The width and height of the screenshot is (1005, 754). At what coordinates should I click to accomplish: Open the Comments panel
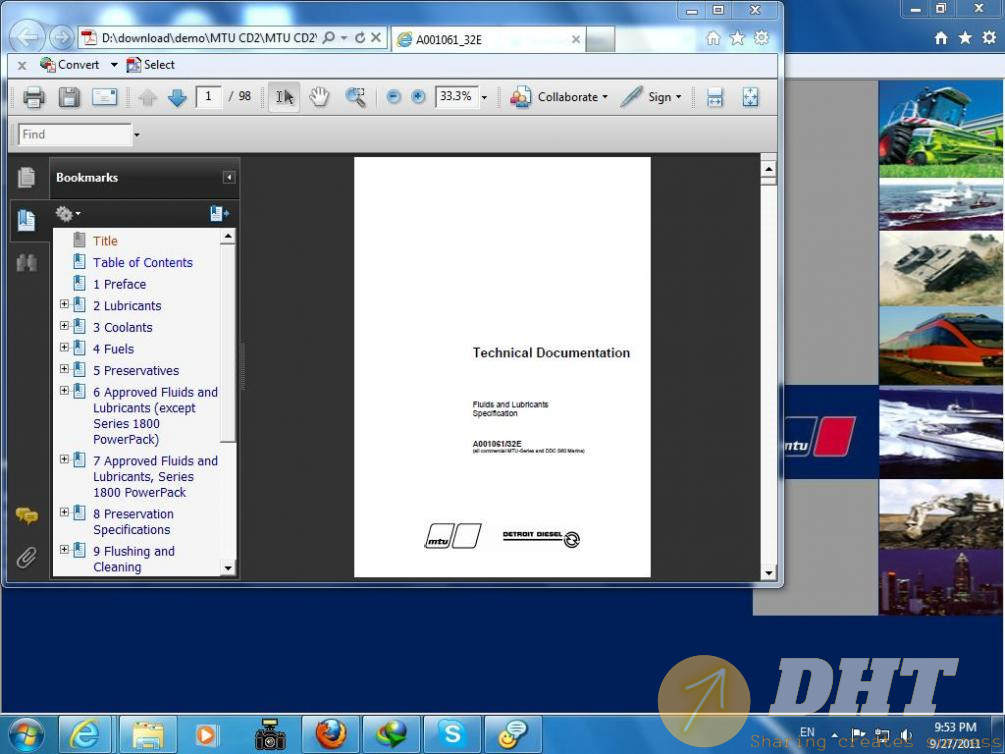point(26,515)
